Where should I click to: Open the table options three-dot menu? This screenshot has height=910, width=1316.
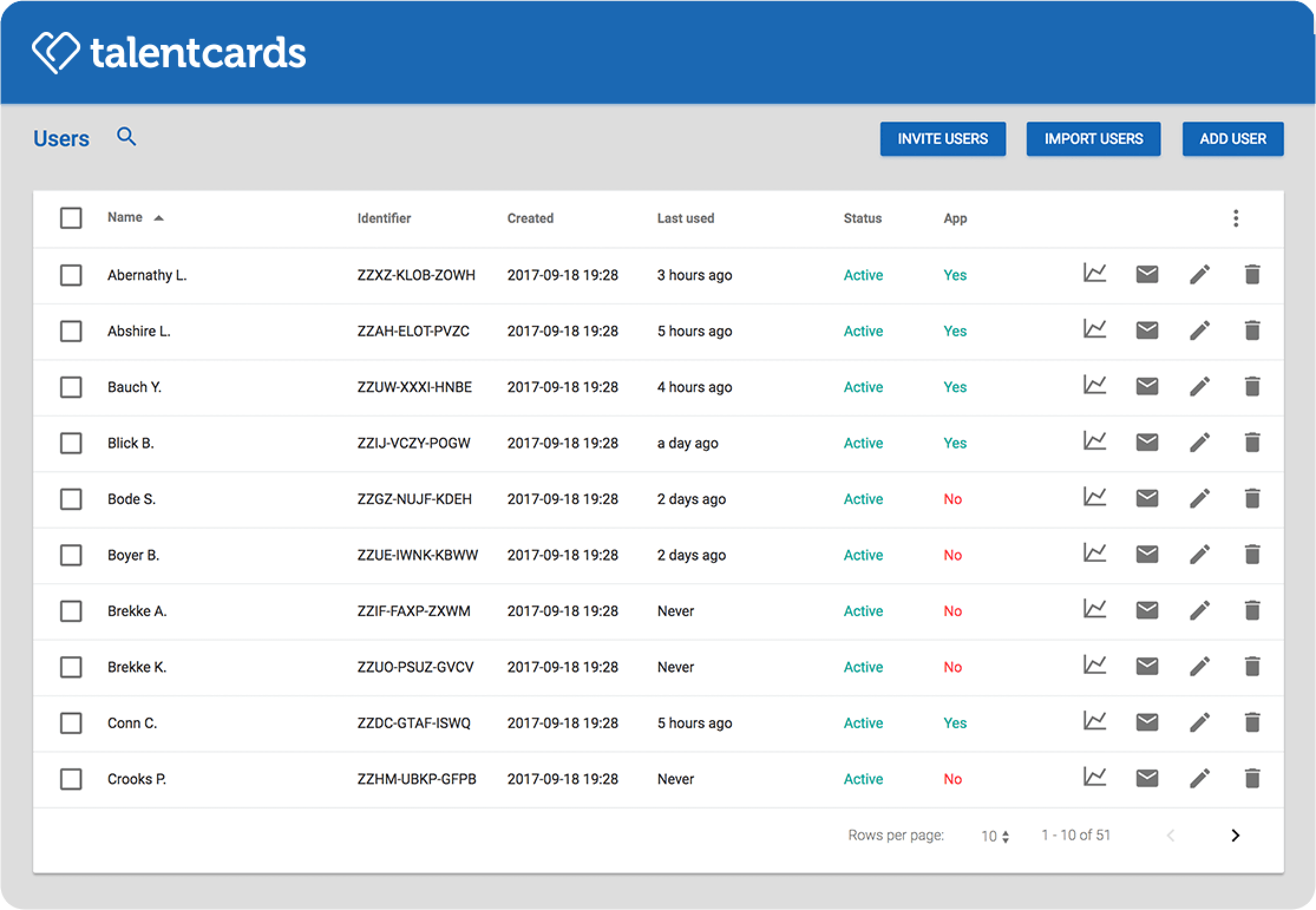(x=1236, y=218)
